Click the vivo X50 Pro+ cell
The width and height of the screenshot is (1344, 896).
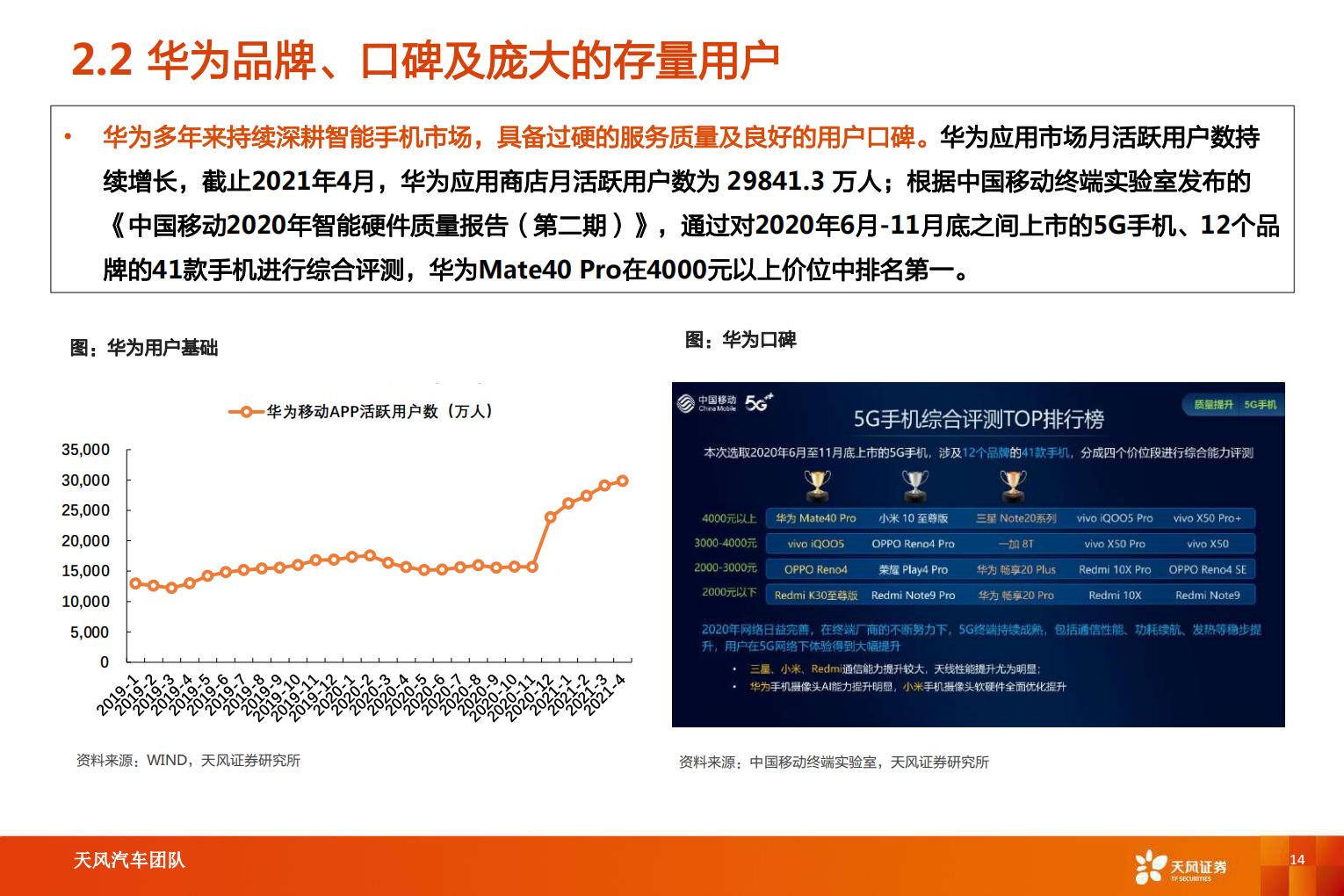click(1207, 518)
